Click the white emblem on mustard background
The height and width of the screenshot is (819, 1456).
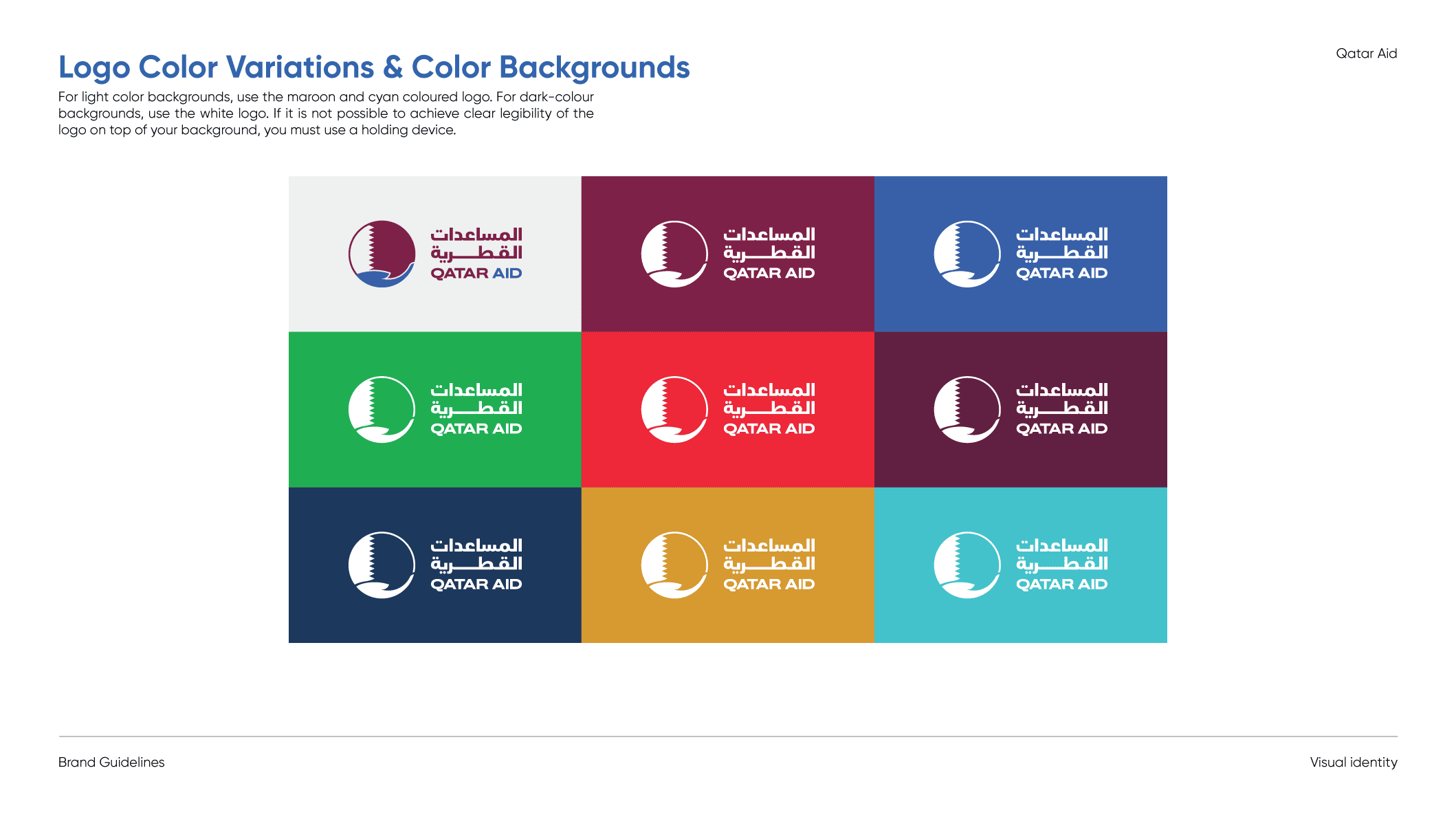[674, 565]
